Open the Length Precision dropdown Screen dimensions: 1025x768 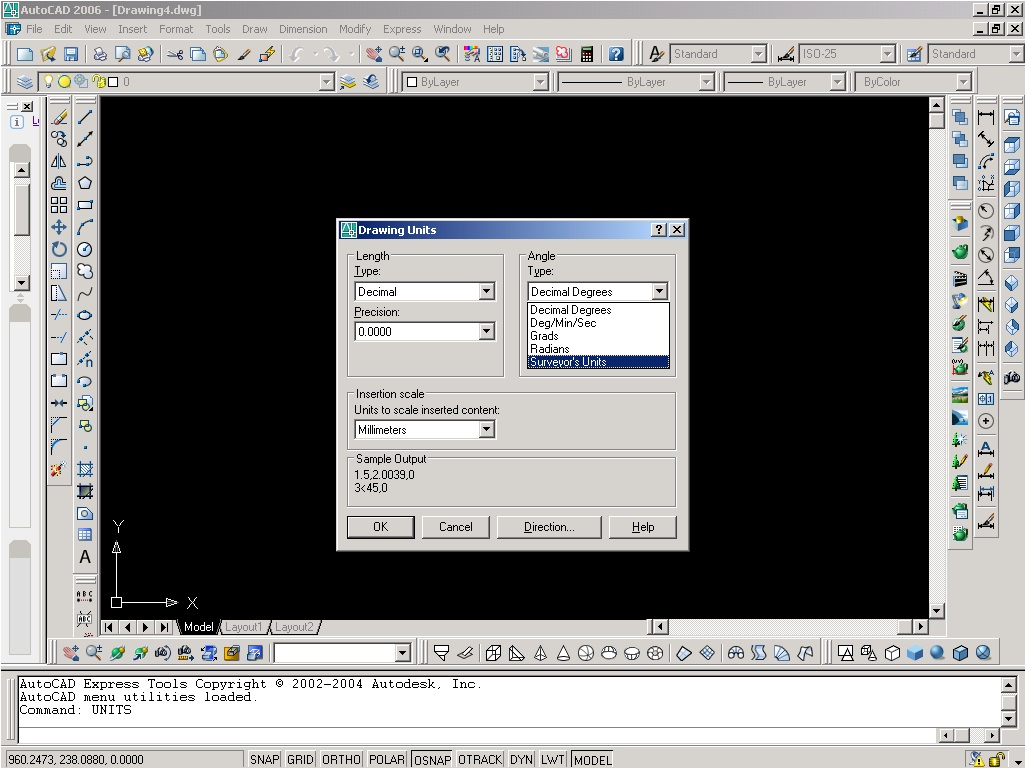[486, 331]
